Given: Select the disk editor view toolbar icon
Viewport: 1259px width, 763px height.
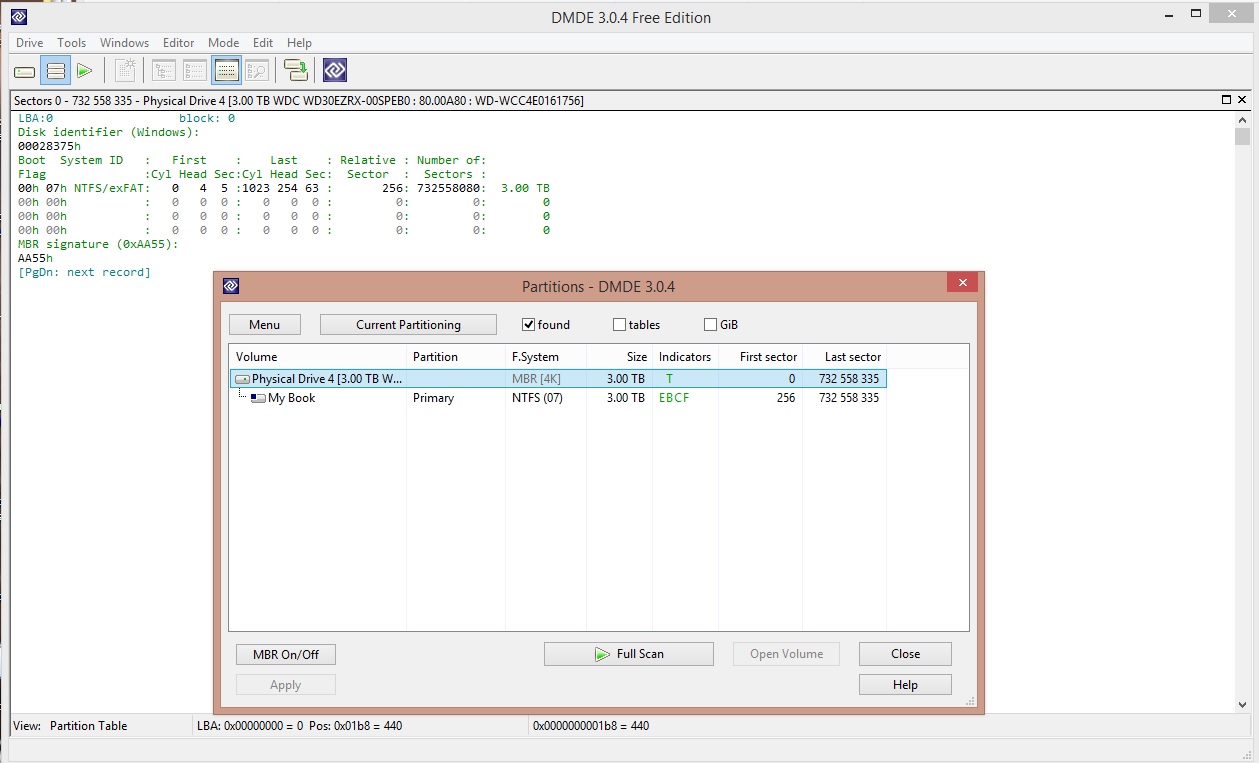Looking at the screenshot, I should 227,71.
